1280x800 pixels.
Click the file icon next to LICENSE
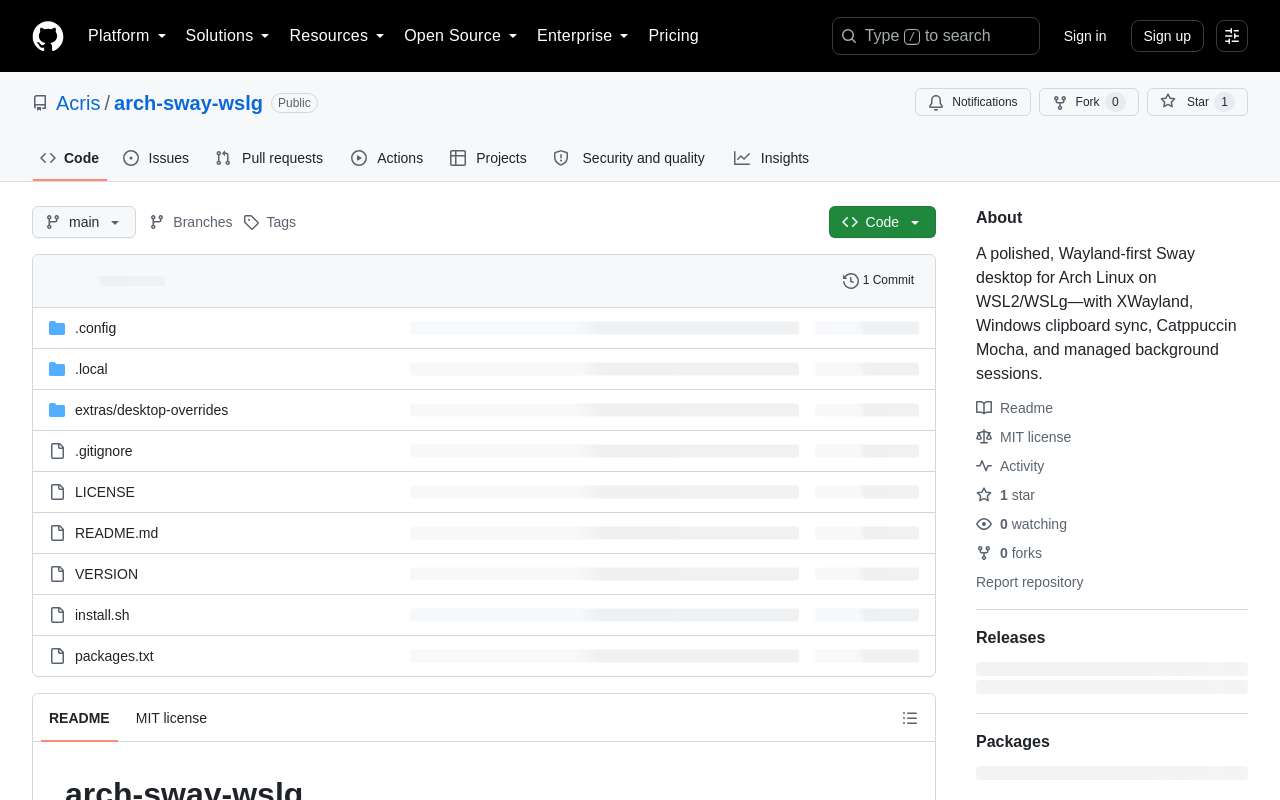tap(57, 492)
